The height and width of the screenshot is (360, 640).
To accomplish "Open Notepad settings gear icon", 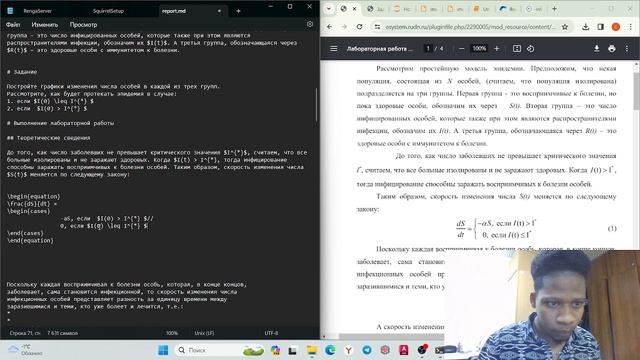I will tap(310, 24).
